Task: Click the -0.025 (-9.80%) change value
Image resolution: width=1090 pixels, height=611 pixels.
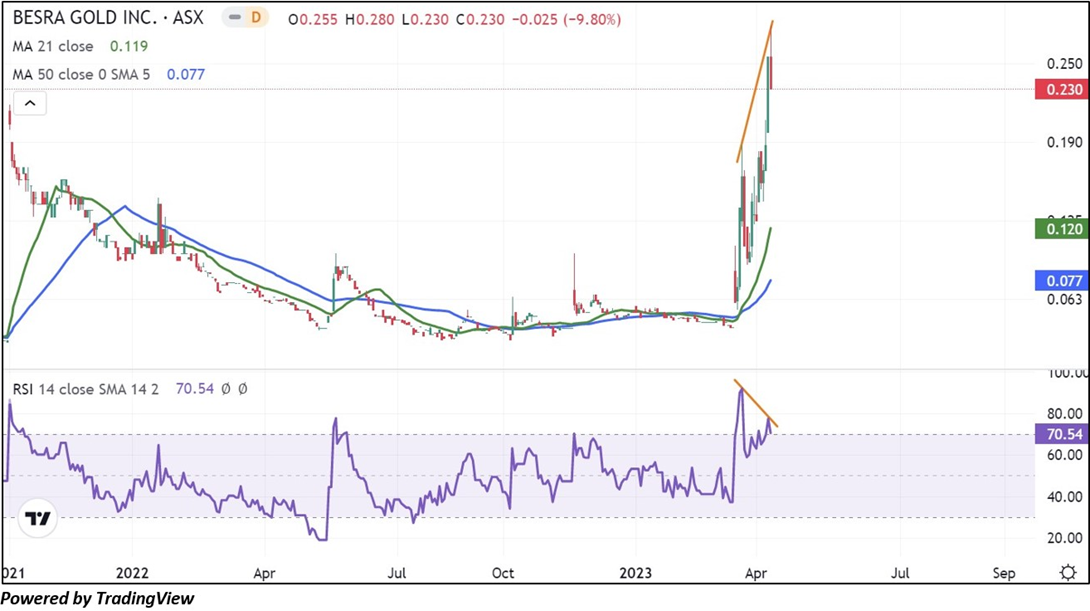Action: [567, 19]
